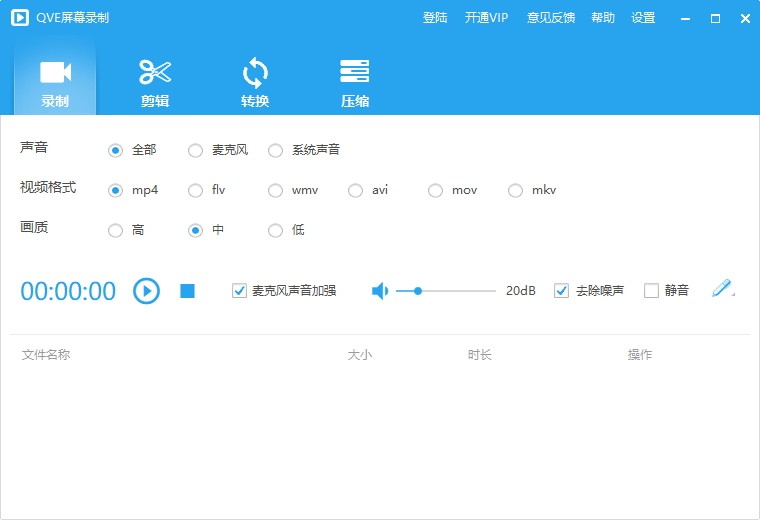This screenshot has width=760, height=520.
Task: Set picture quality to 低
Action: 275,230
